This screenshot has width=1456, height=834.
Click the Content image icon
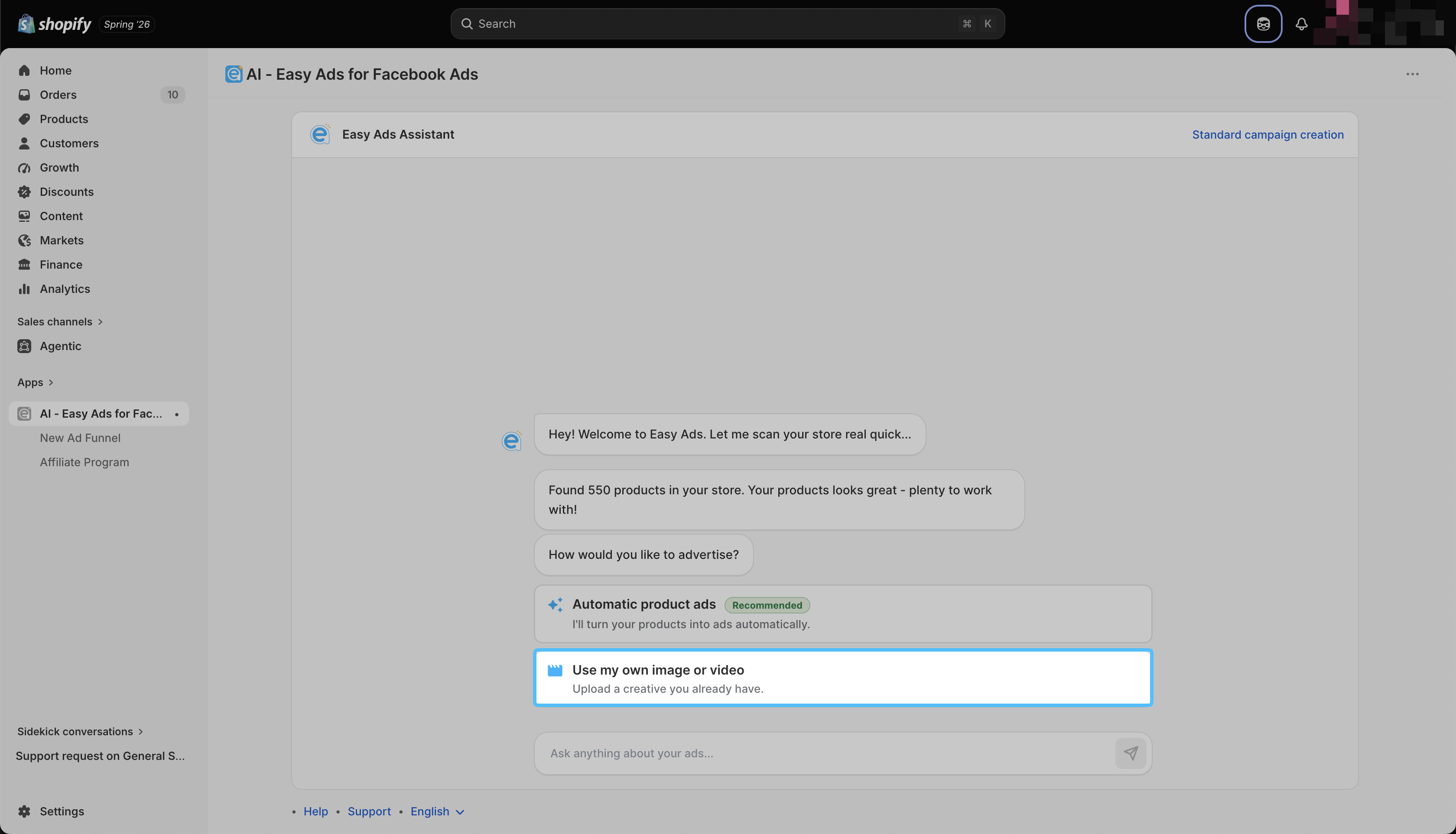[x=24, y=216]
